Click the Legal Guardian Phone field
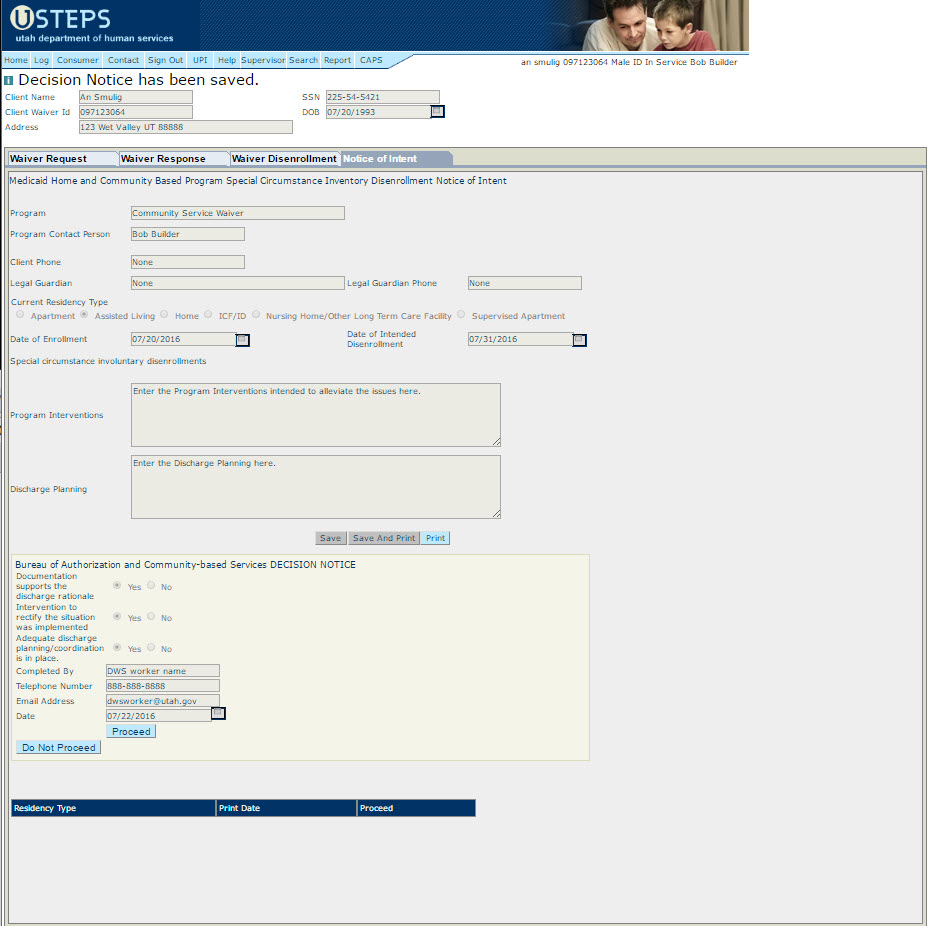 pos(525,283)
